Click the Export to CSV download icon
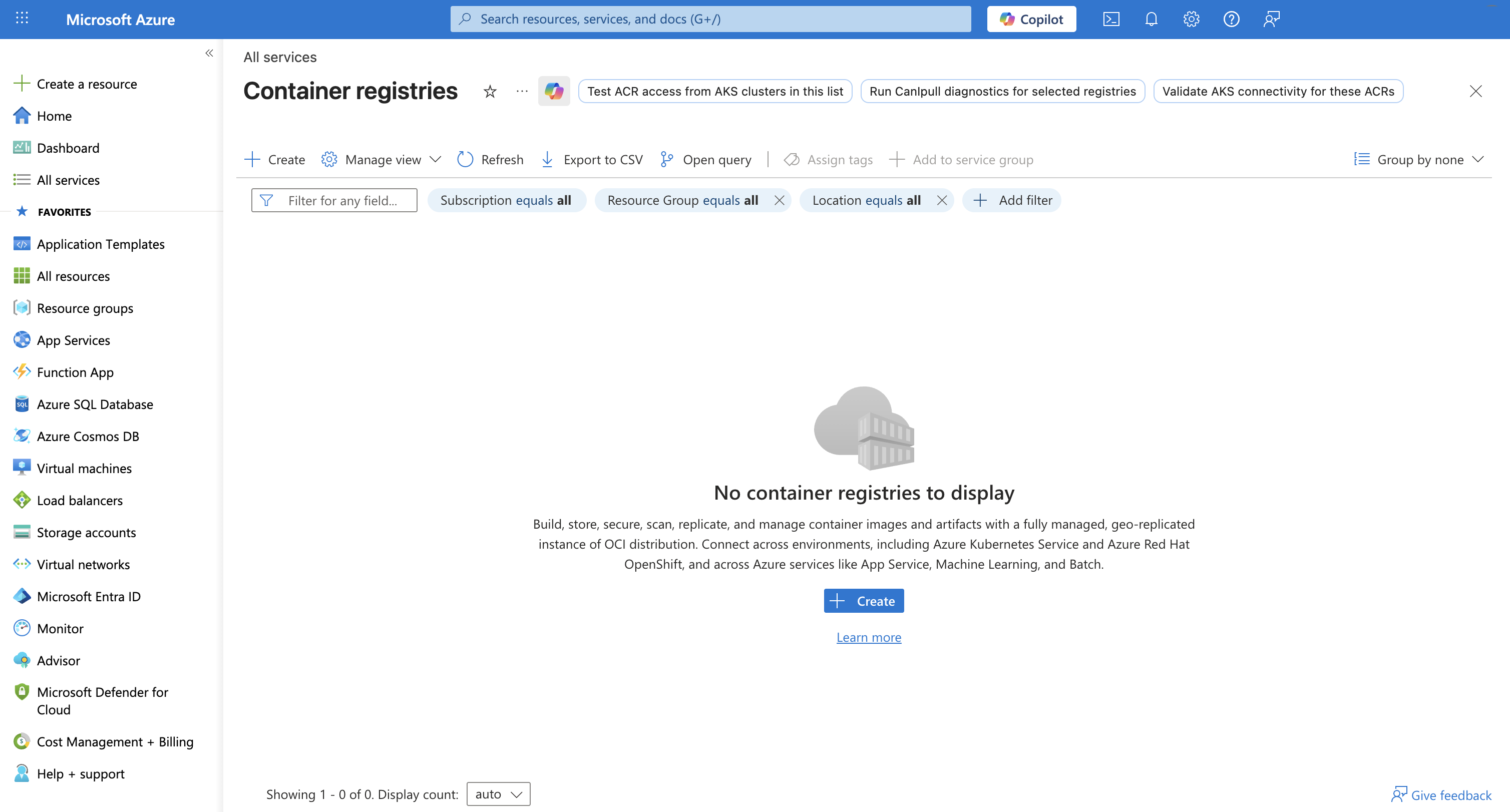Viewport: 1510px width, 812px height. click(x=547, y=160)
